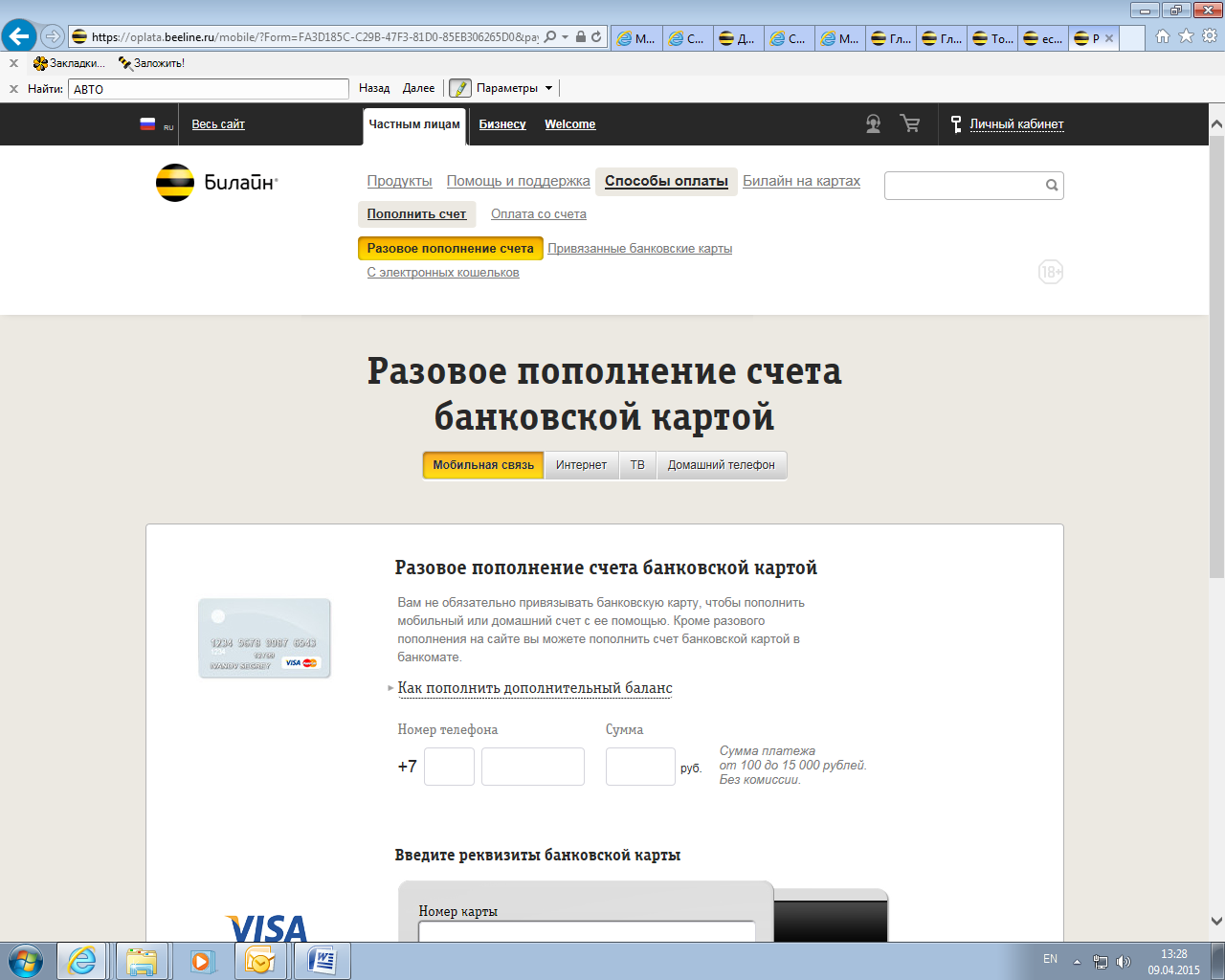
Task: Click the taskbar volume speaker icon
Action: tap(1124, 961)
